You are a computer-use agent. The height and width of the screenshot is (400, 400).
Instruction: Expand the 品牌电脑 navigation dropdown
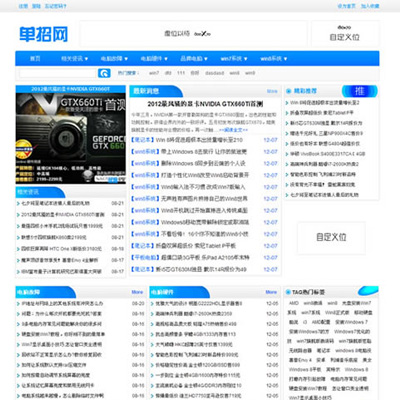(x=194, y=59)
